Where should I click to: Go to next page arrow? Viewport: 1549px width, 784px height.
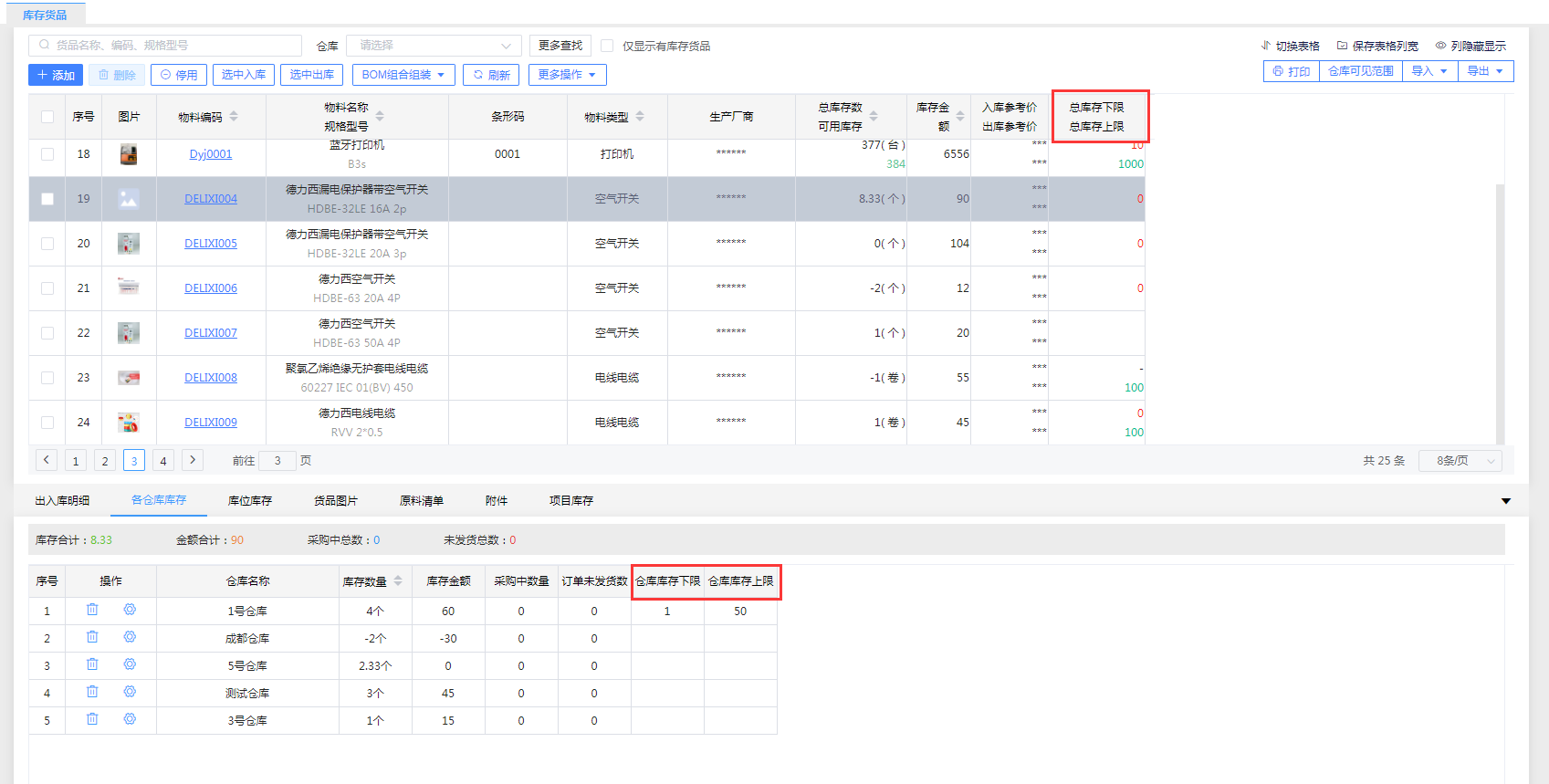pyautogui.click(x=193, y=460)
